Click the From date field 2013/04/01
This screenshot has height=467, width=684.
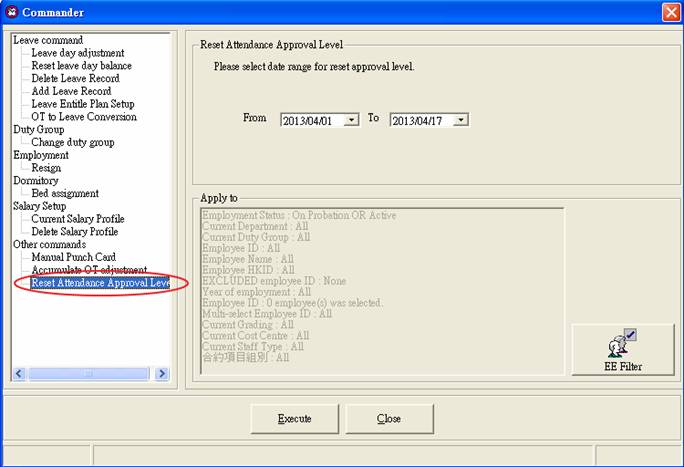click(x=320, y=120)
